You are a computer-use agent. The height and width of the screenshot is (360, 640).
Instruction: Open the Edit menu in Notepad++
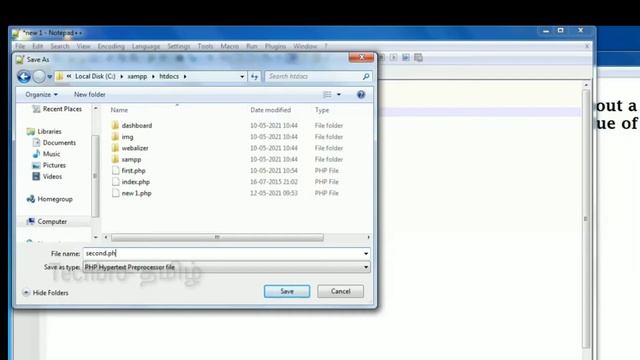pos(38,46)
